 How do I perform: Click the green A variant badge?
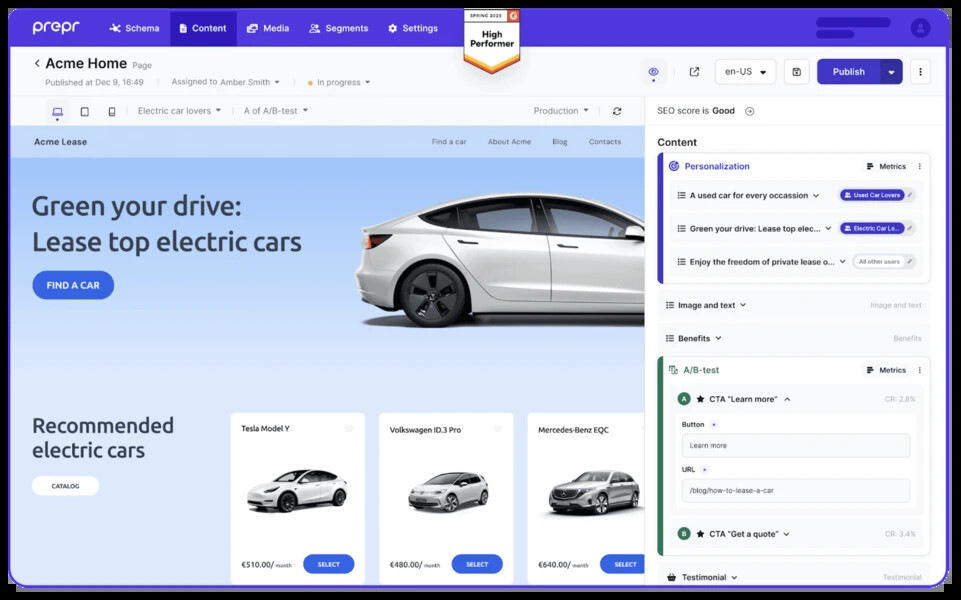684,399
